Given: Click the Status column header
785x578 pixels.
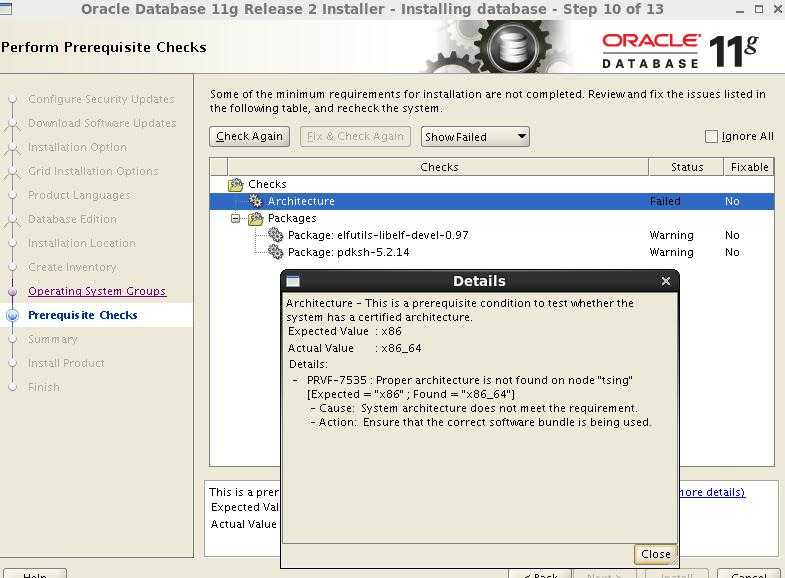Looking at the screenshot, I should [686, 167].
